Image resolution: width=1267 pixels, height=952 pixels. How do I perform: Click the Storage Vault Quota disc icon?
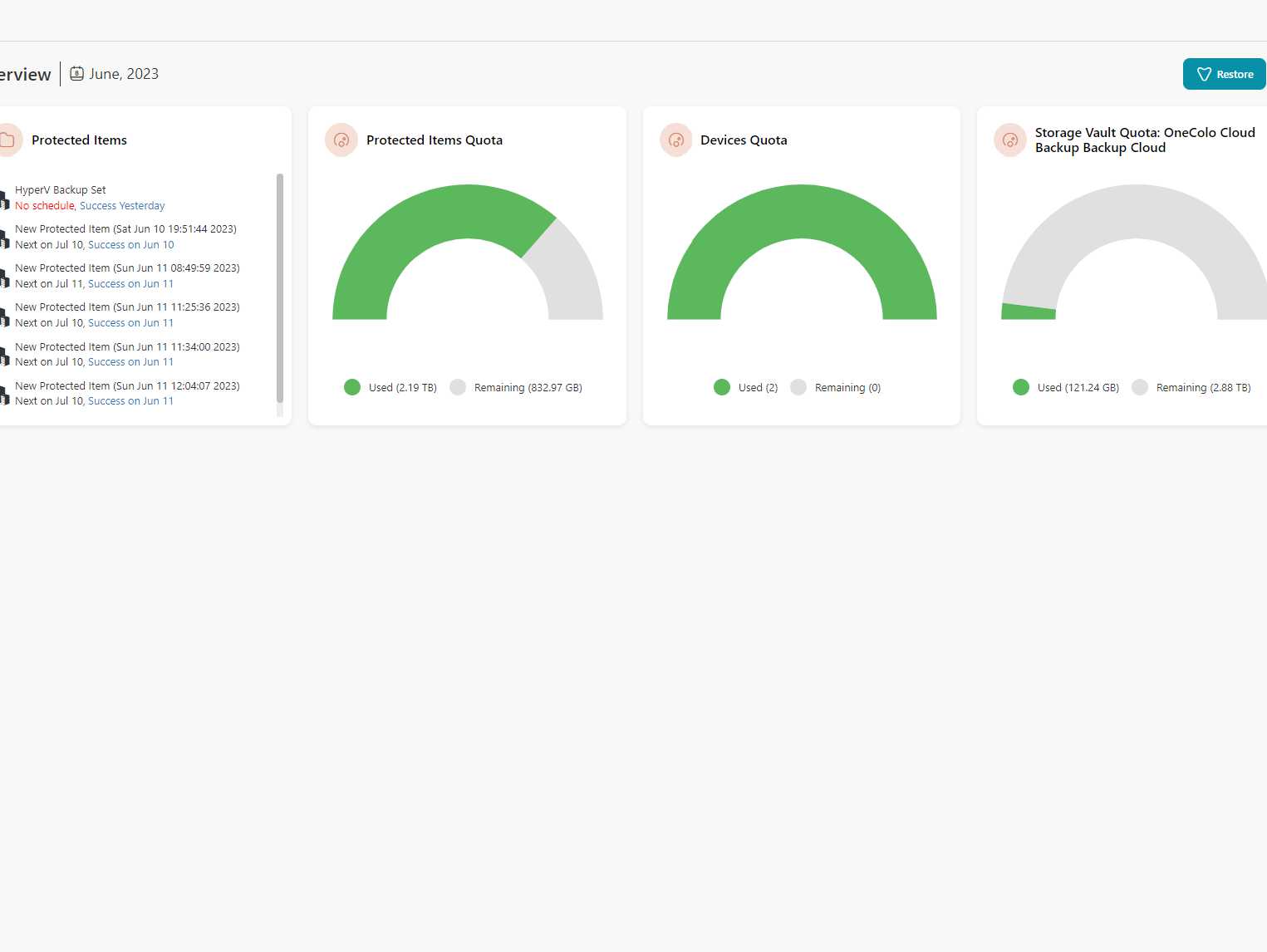[x=1010, y=140]
